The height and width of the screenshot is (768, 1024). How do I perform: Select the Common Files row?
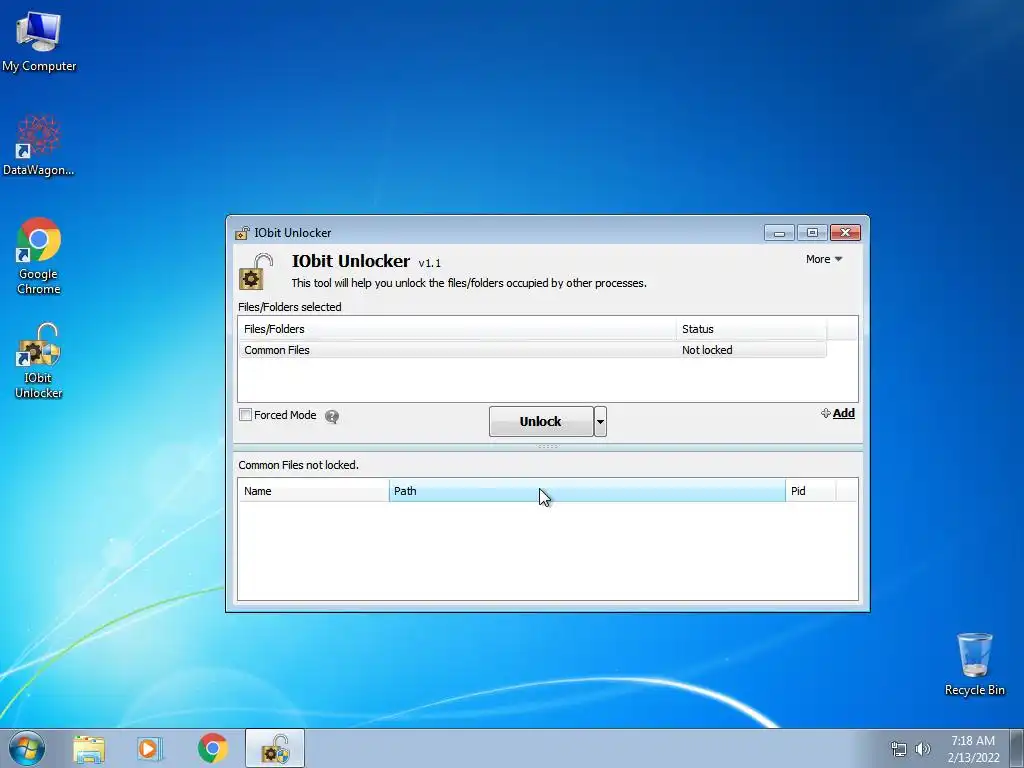pos(532,350)
